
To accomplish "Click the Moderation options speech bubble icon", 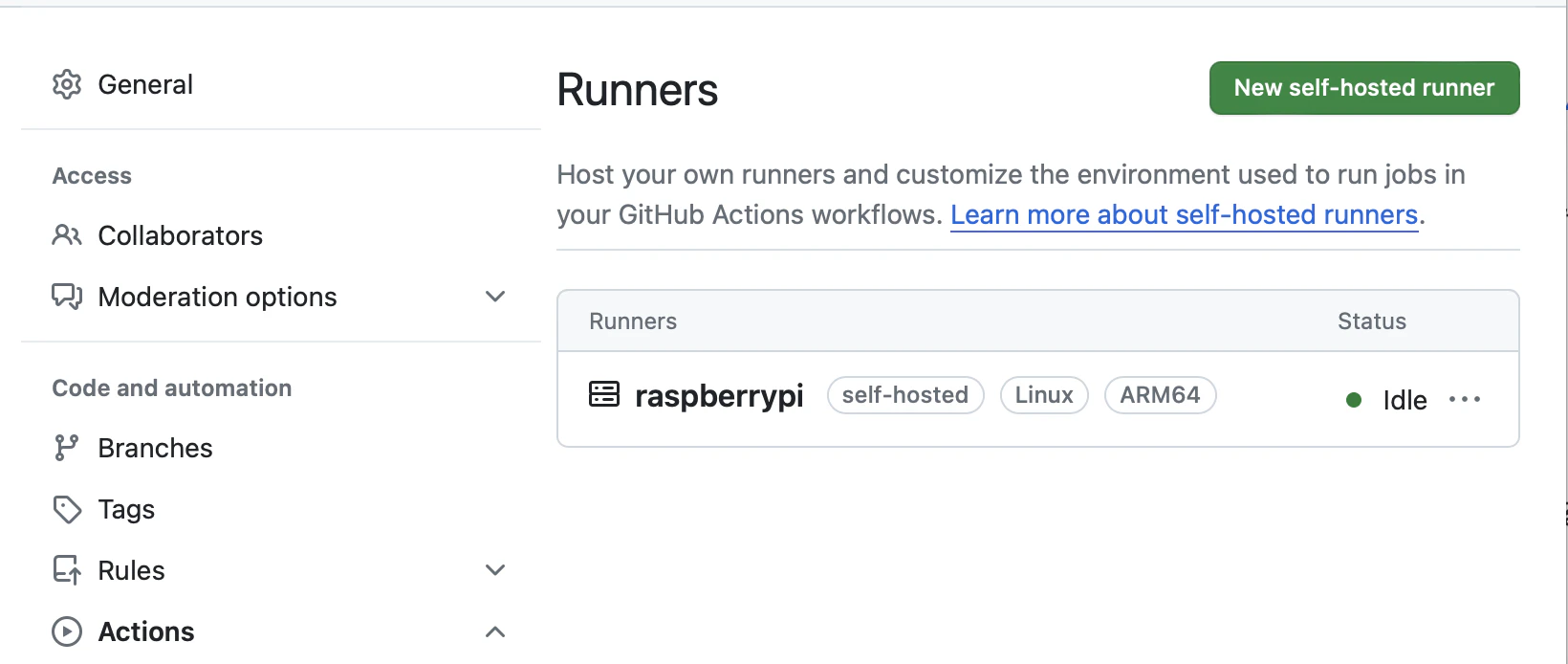I will 67,297.
